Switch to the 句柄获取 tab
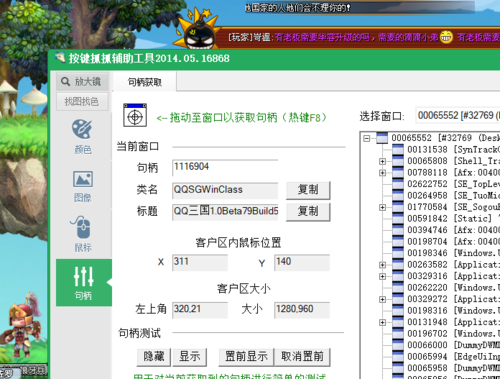This screenshot has width=500, height=379. click(x=145, y=82)
